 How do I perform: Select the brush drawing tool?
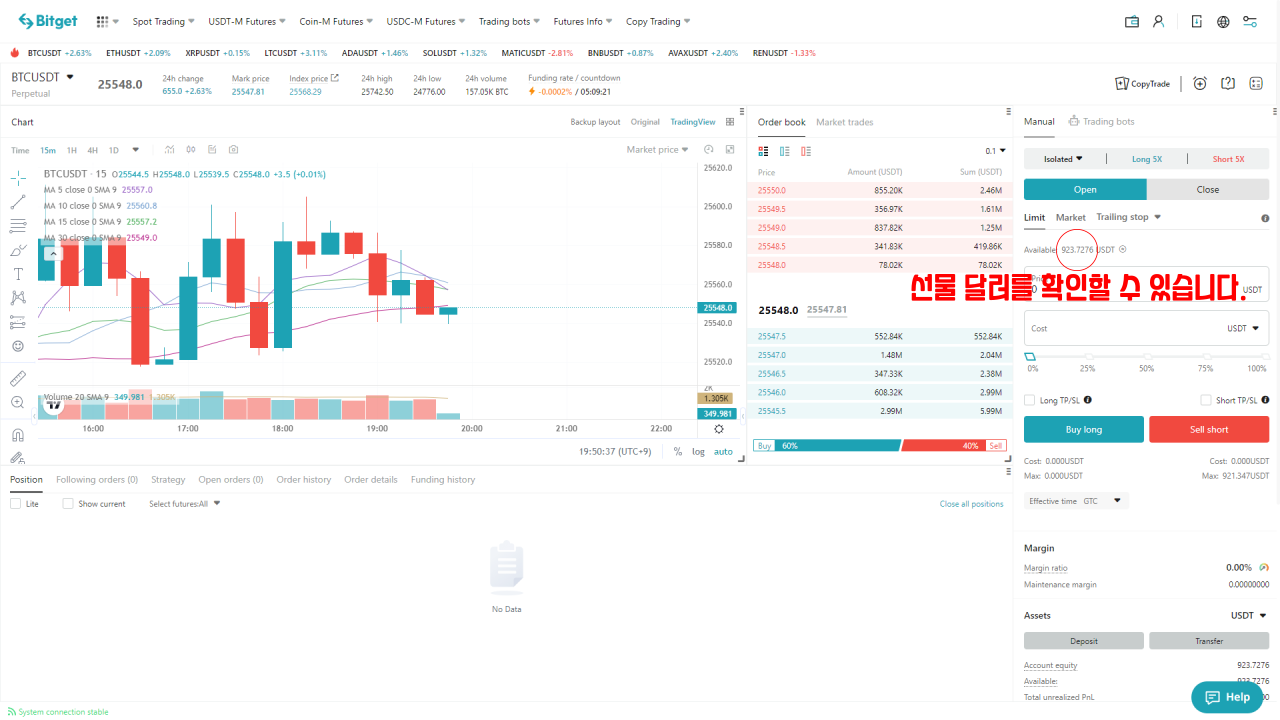click(18, 250)
